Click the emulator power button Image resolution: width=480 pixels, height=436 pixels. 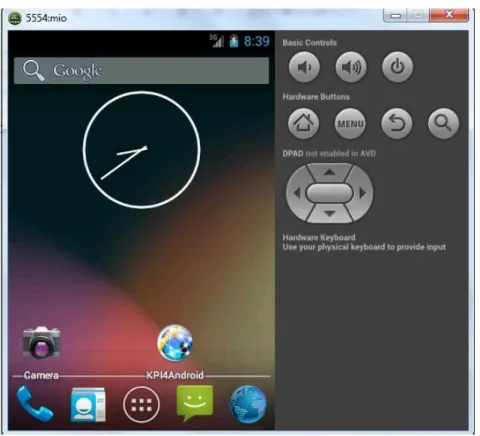397,67
